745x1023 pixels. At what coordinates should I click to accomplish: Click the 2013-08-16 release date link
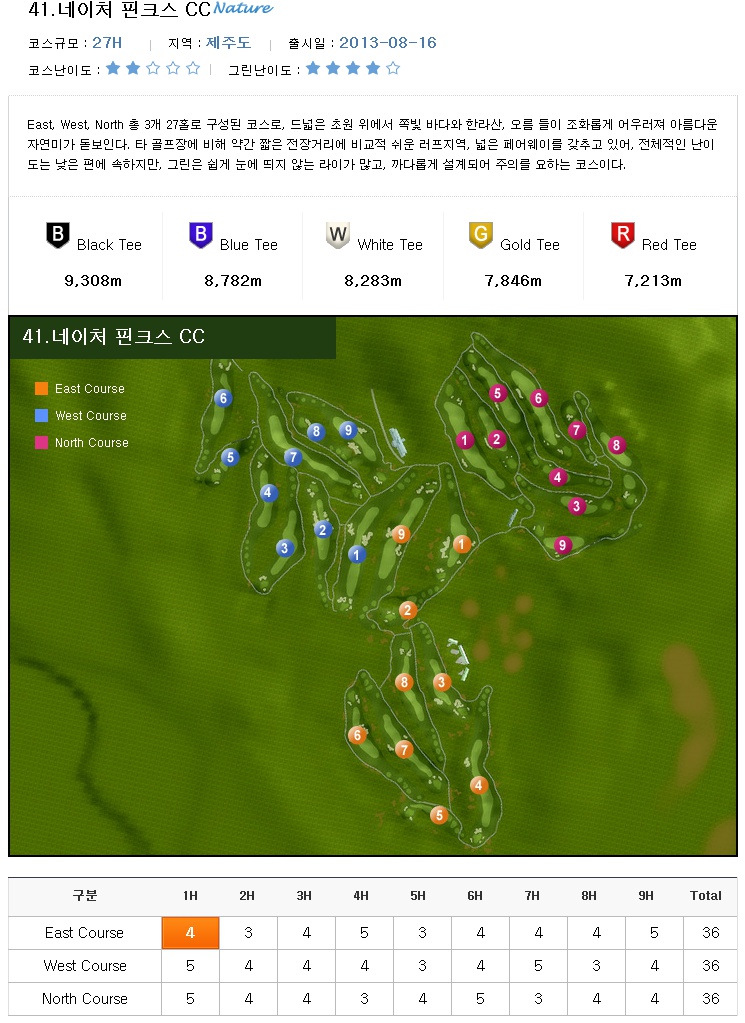click(388, 43)
